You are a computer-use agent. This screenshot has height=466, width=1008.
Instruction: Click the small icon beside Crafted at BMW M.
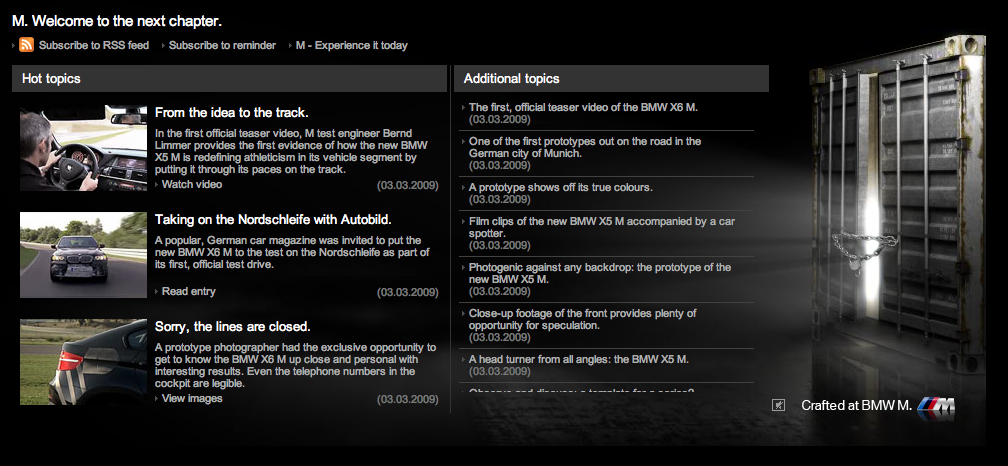(x=779, y=405)
